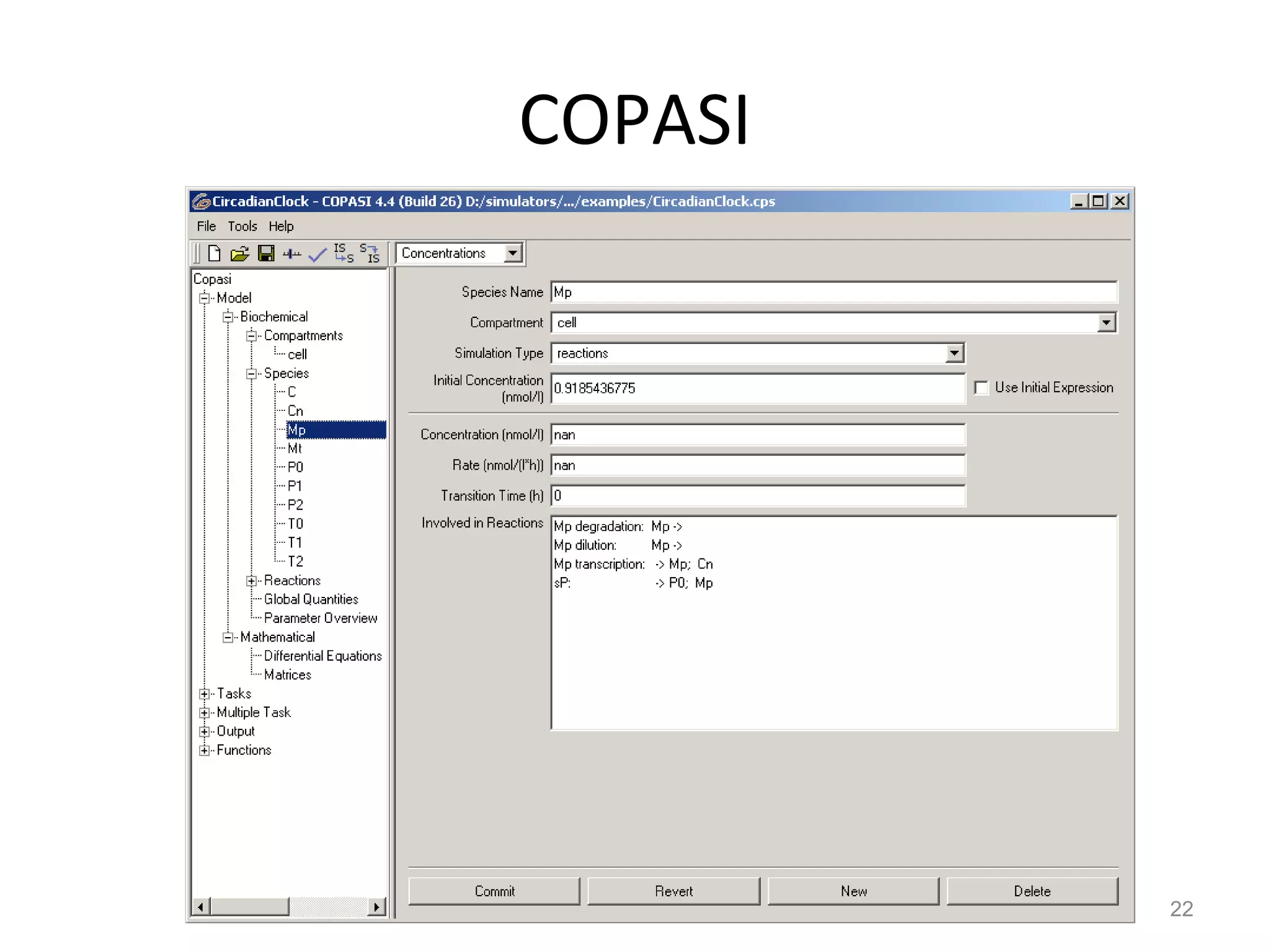This screenshot has height=952, width=1270.
Task: Click the Revert button
Action: (x=674, y=891)
